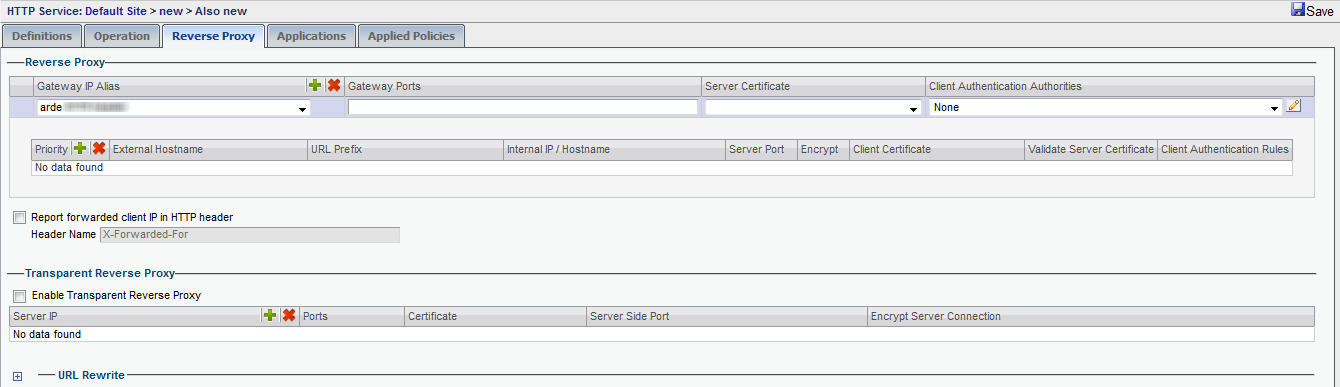This screenshot has width=1340, height=387.
Task: Toggle Enable Transparent Reverse Proxy checkbox
Action: (x=19, y=296)
